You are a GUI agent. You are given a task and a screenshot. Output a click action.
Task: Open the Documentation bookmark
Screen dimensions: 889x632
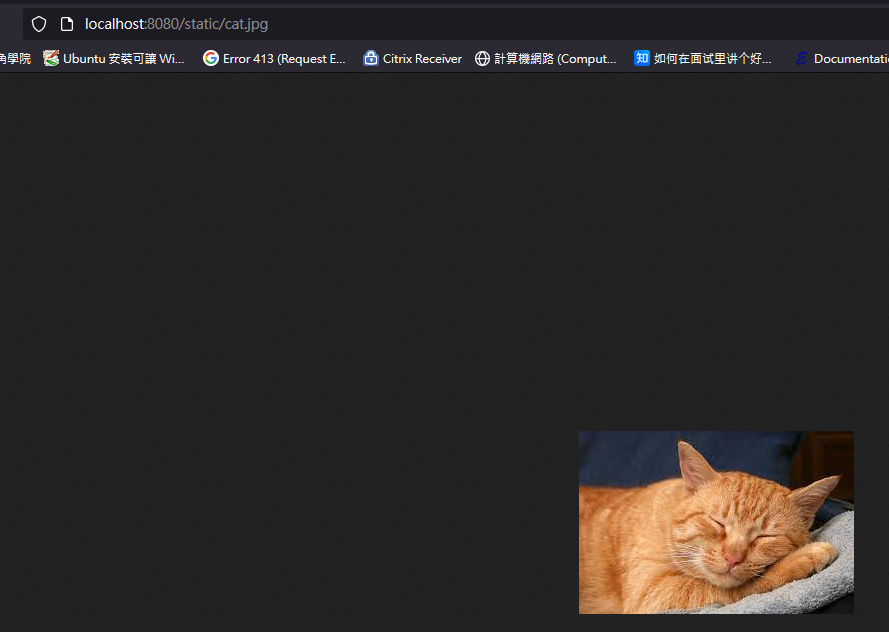(x=841, y=58)
